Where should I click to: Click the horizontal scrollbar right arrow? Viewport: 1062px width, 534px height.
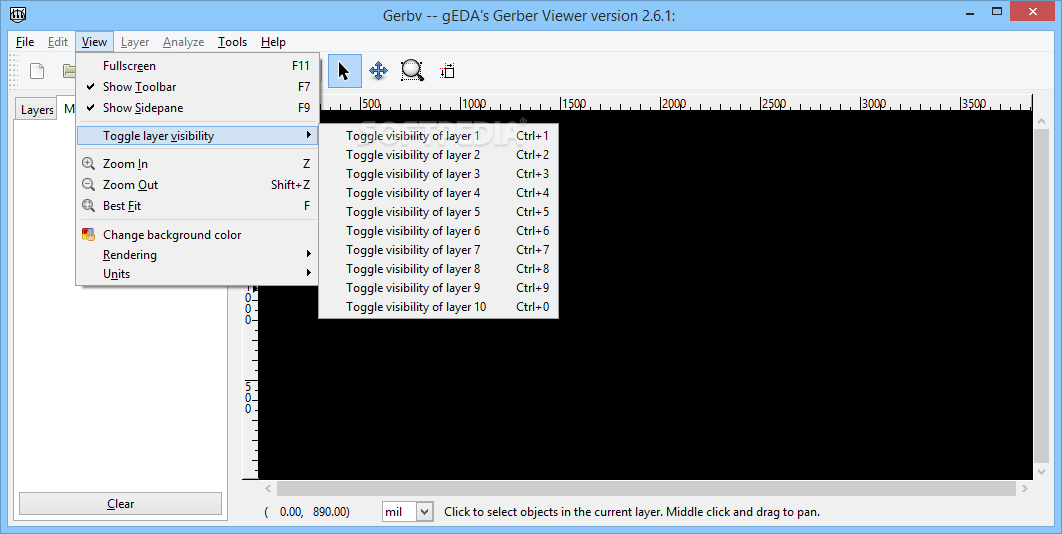point(1025,488)
